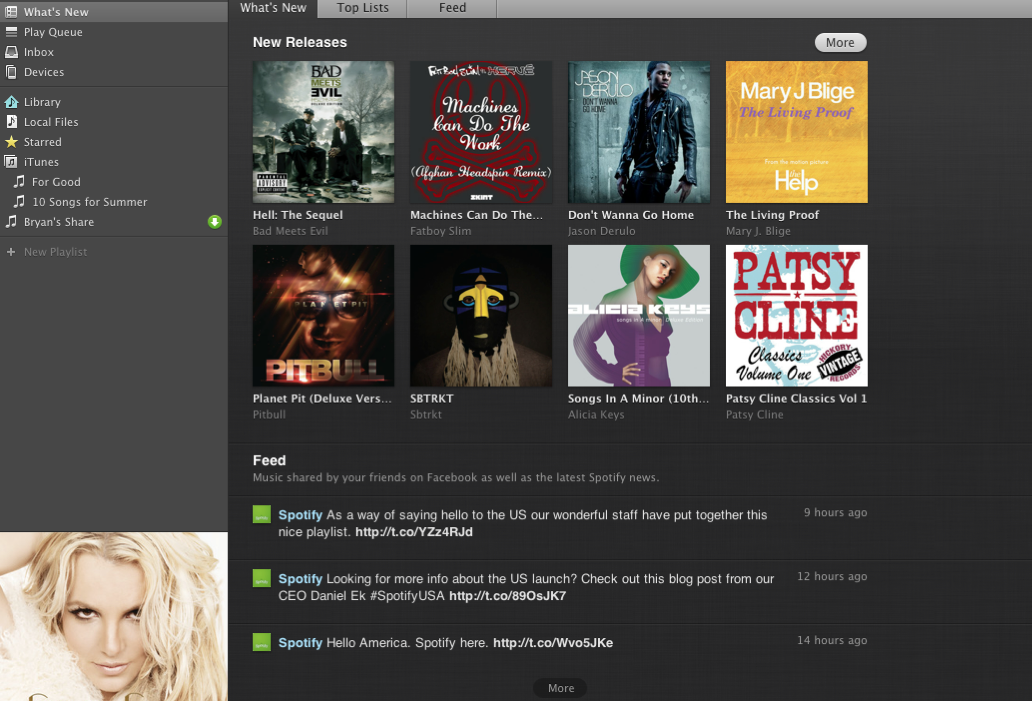Image resolution: width=1032 pixels, height=701 pixels.
Task: Open the 10 Songs for Summer playlist
Action: coord(114,201)
